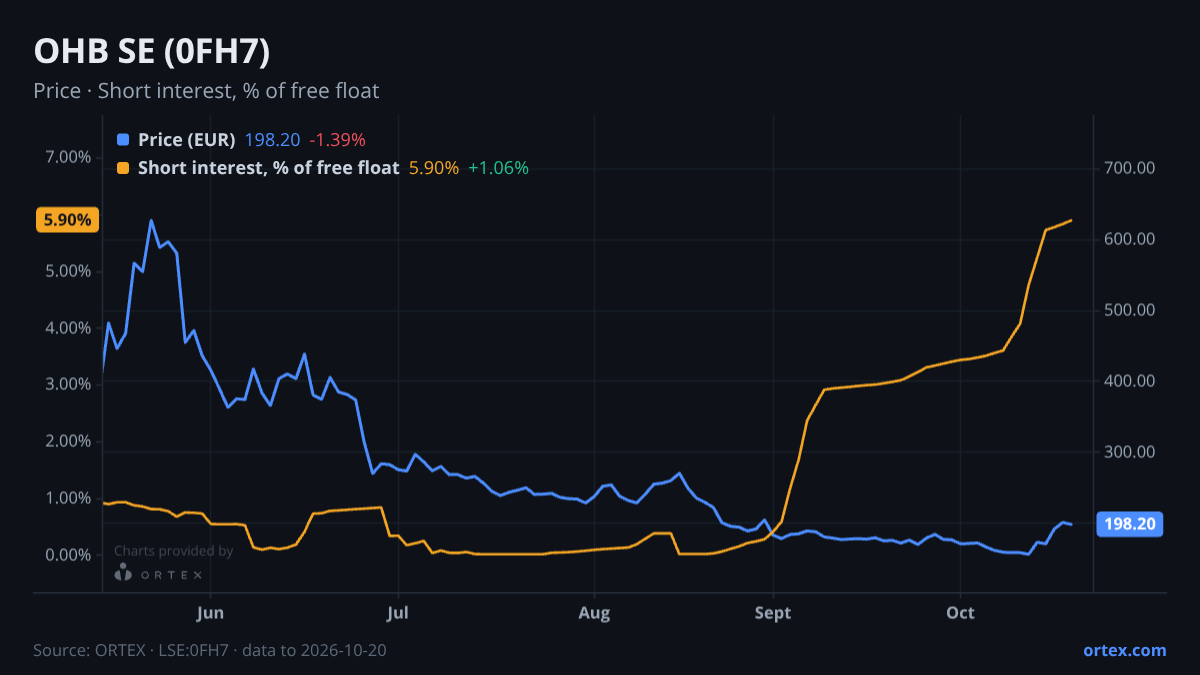Click the orange Short interest legend swatch
The height and width of the screenshot is (675, 1200).
(123, 168)
